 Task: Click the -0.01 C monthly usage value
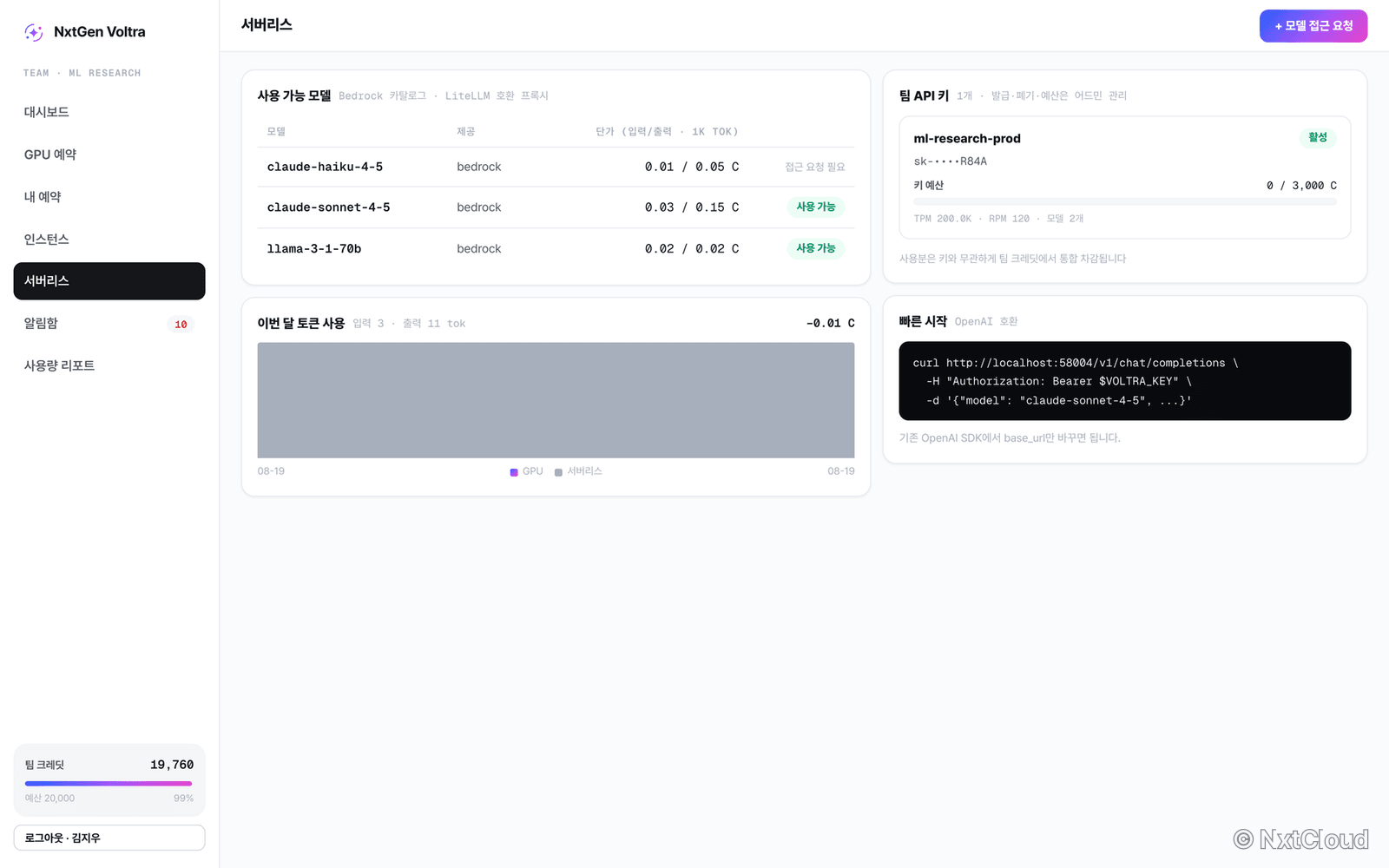(x=830, y=324)
